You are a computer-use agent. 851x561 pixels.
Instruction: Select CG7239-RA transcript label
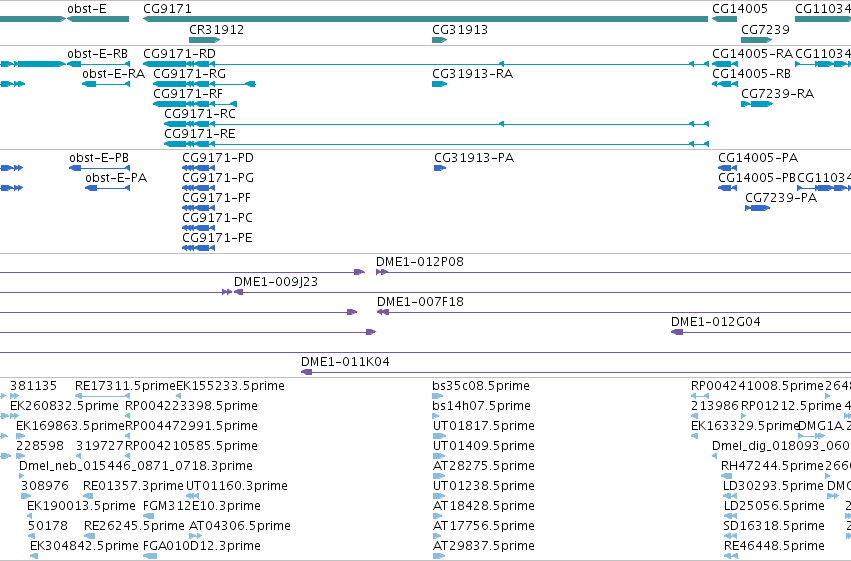point(778,94)
